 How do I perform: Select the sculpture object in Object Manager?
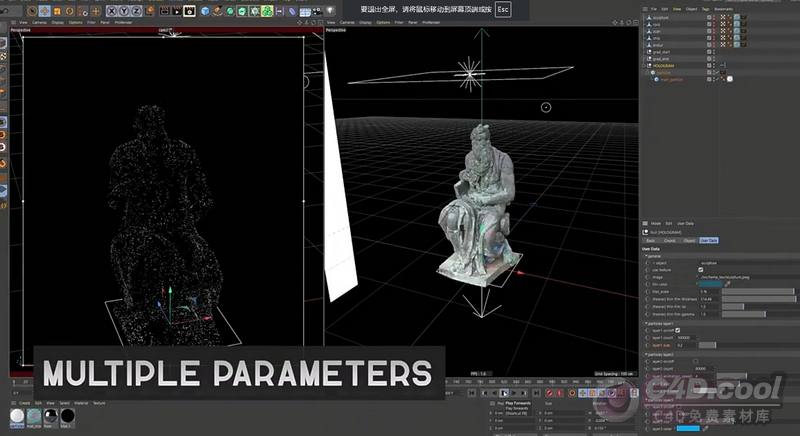click(x=661, y=18)
